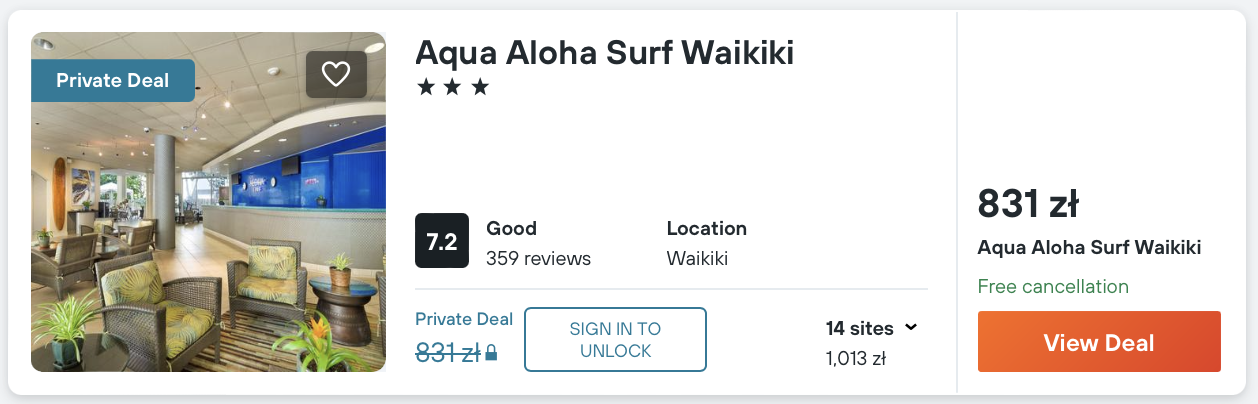Click the blue Private Deal text label

[464, 319]
